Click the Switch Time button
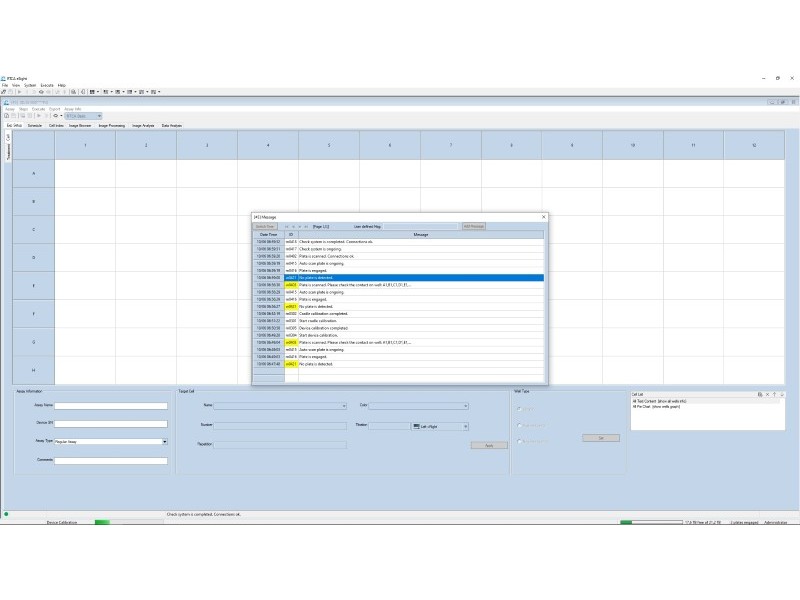Viewport: 800px width, 600px height. click(265, 227)
